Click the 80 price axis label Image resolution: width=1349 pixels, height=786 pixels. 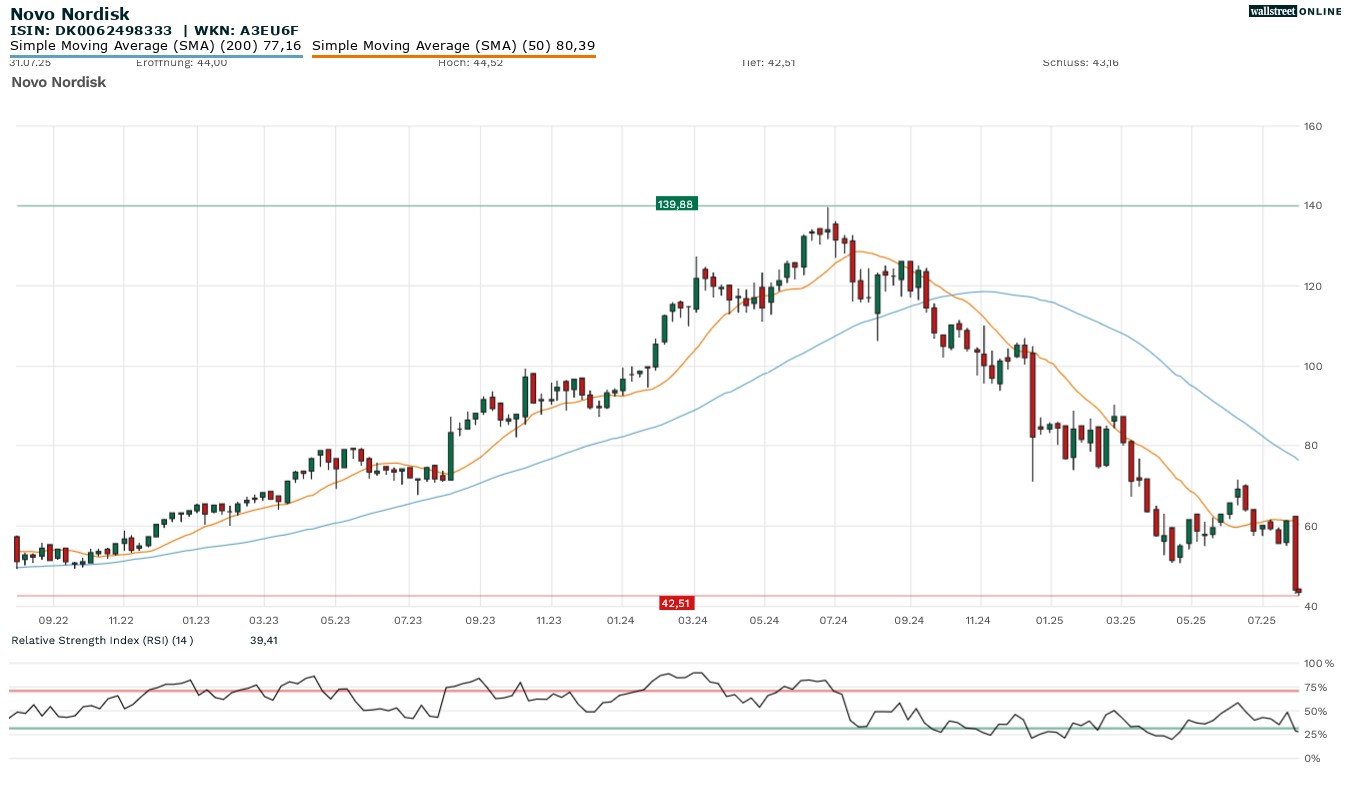tap(1309, 446)
